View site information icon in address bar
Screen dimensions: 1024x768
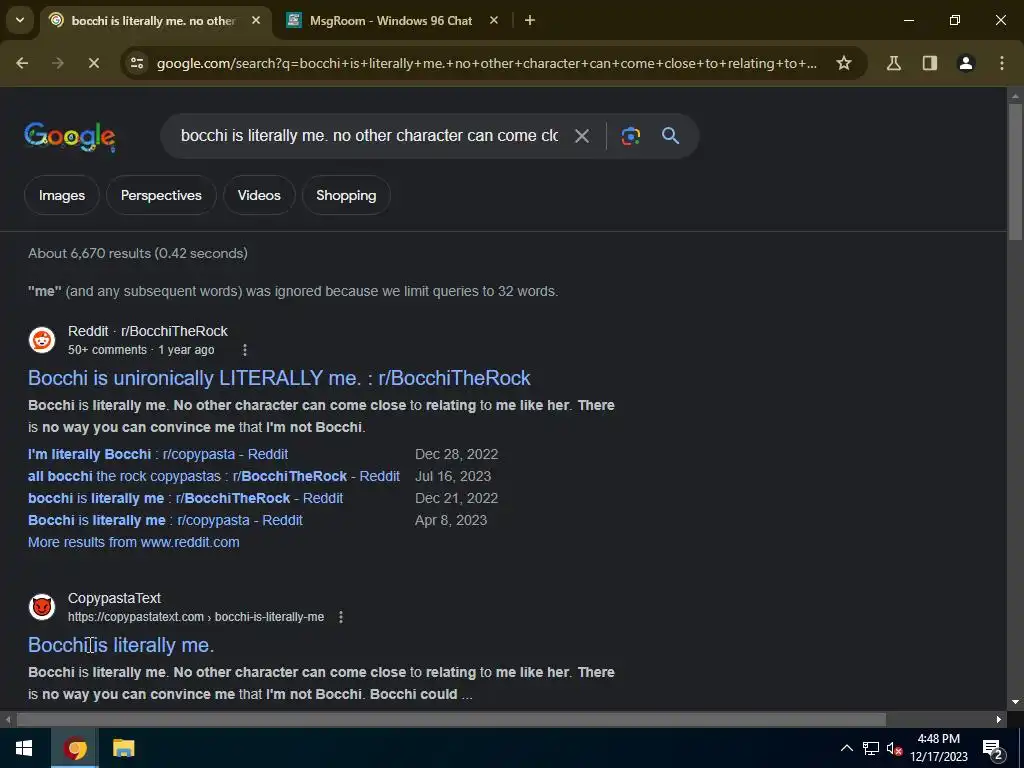137,63
